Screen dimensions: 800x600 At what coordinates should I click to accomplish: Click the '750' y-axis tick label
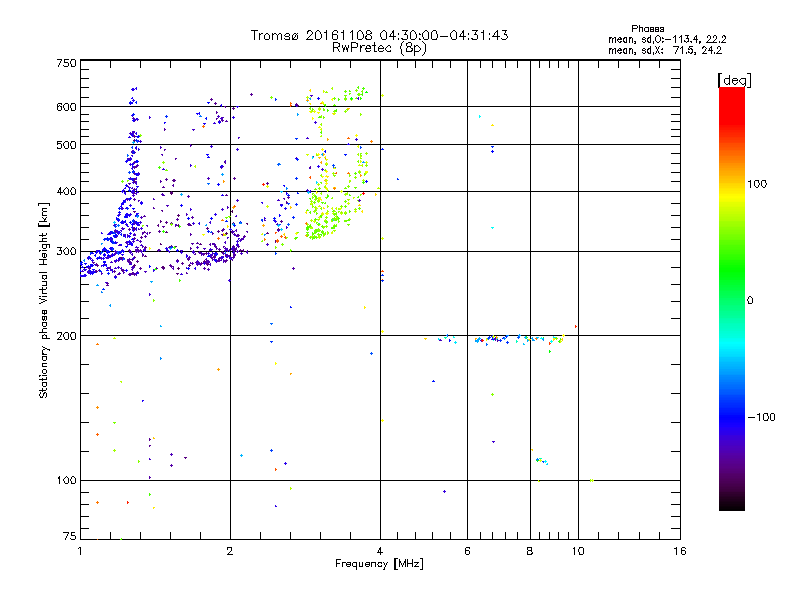66,63
